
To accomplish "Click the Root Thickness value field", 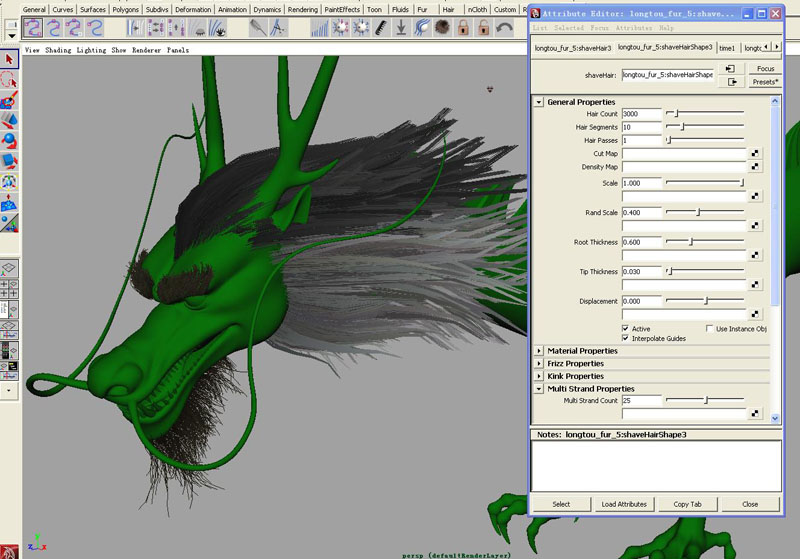I will pos(641,242).
